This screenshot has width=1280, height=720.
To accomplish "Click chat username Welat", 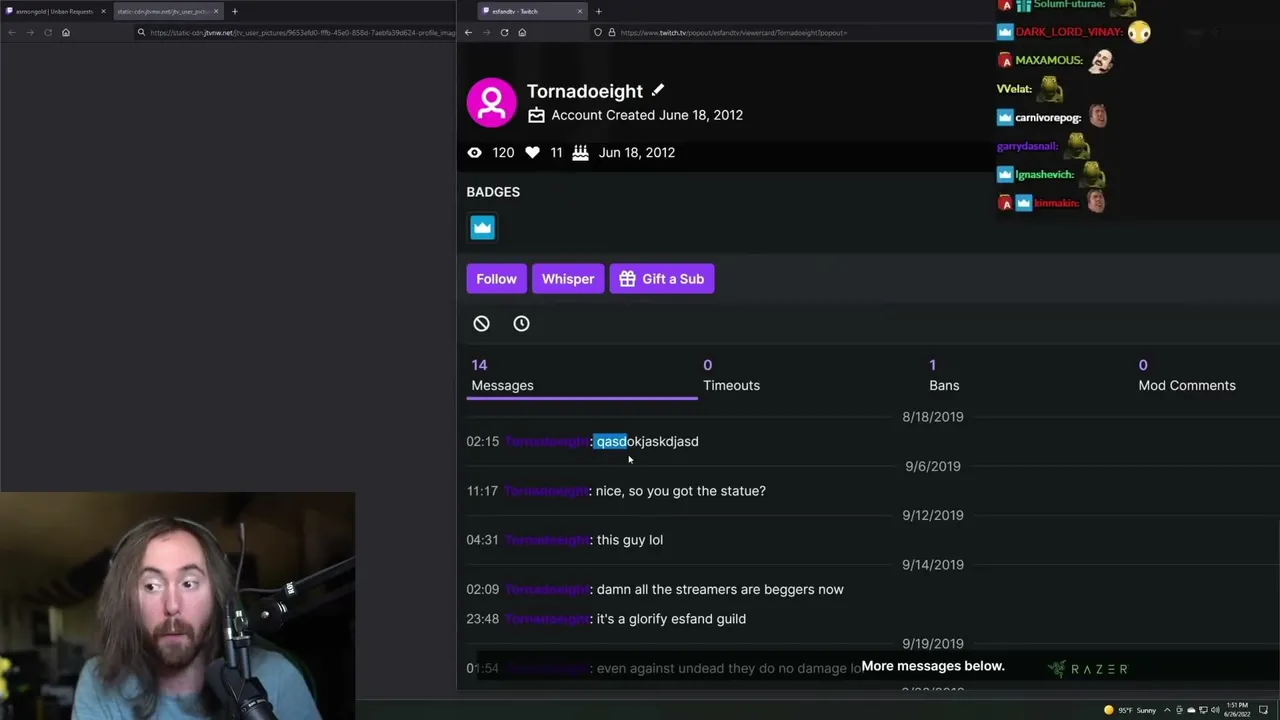I will pyautogui.click(x=1013, y=89).
